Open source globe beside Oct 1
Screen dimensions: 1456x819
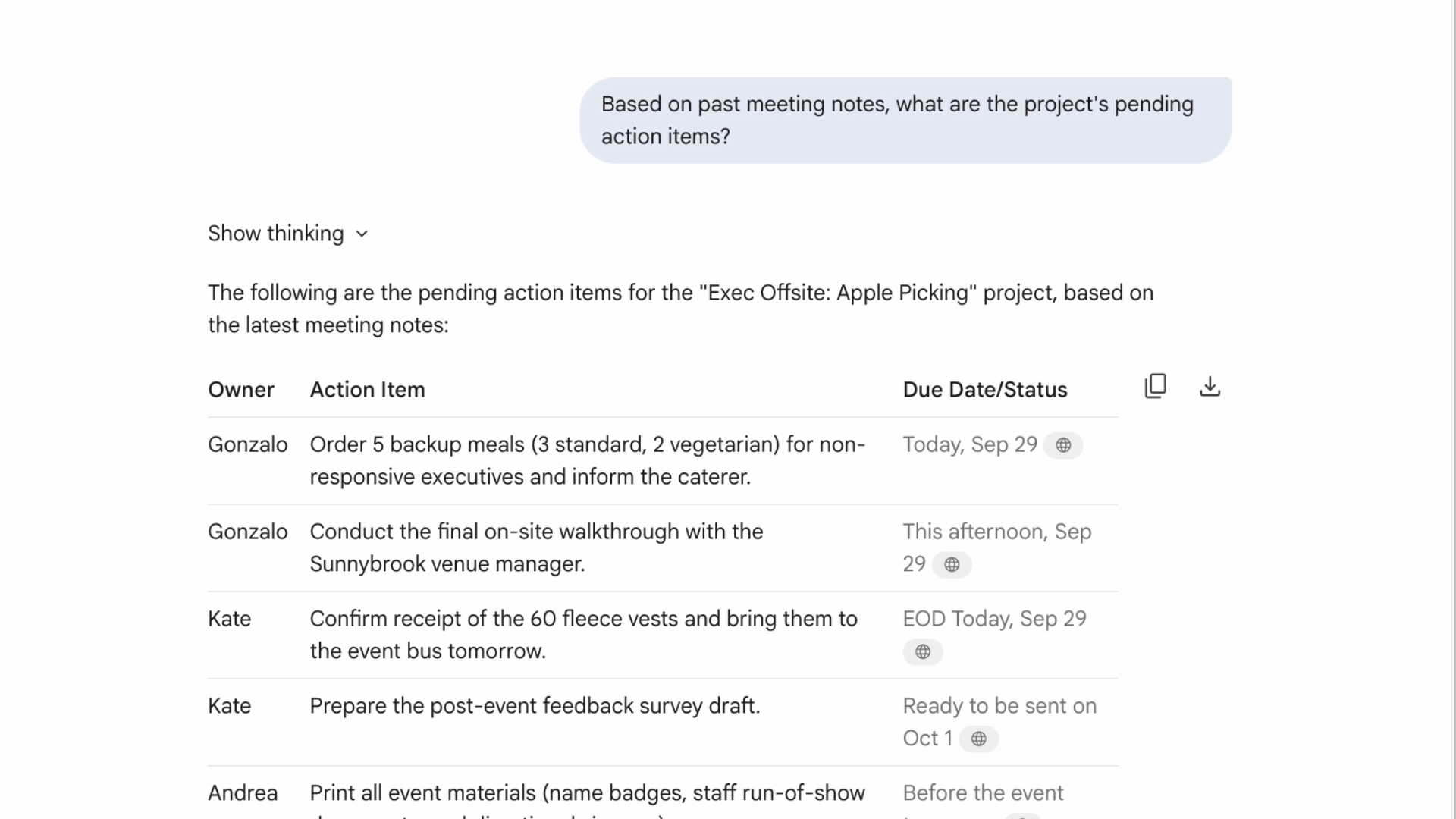[979, 739]
